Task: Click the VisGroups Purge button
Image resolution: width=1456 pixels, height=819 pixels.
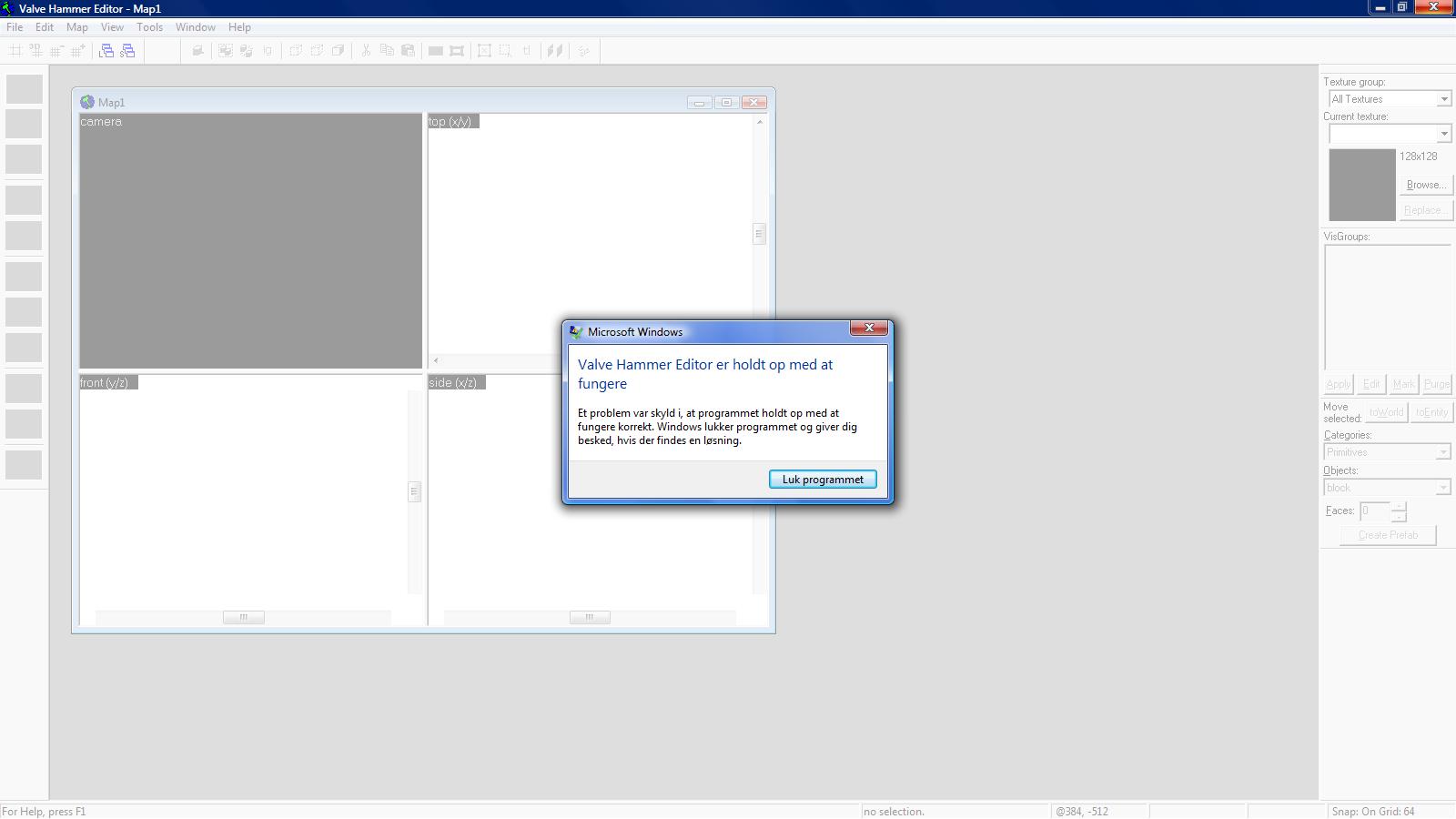Action: coord(1437,384)
